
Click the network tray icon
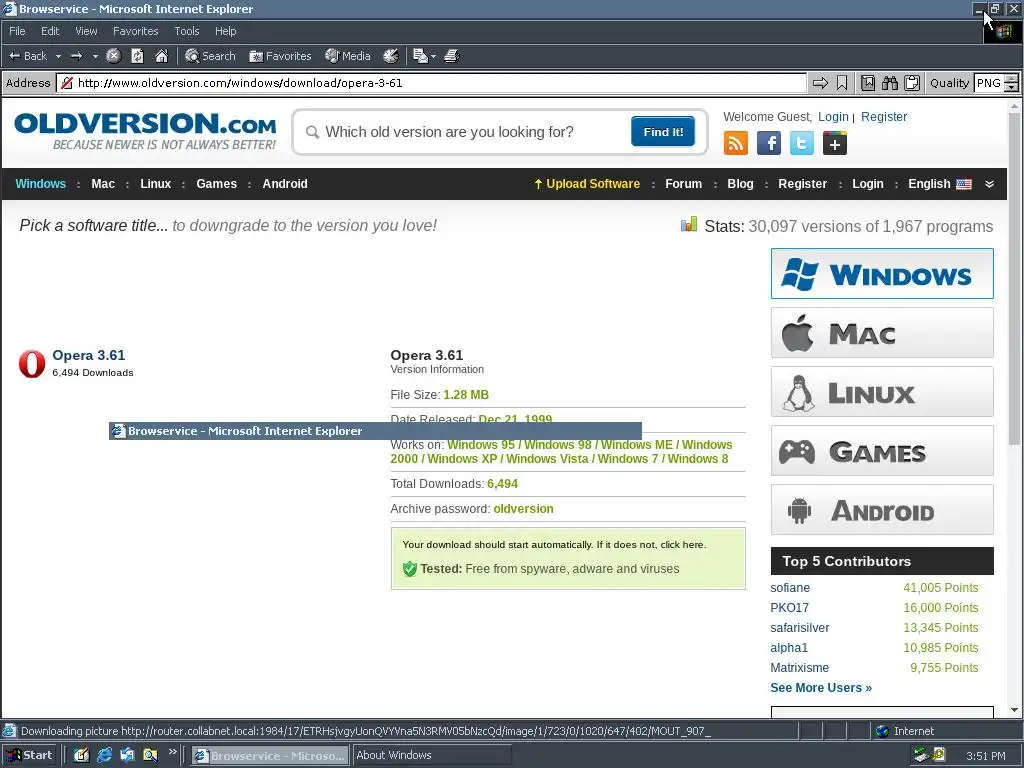[921, 756]
